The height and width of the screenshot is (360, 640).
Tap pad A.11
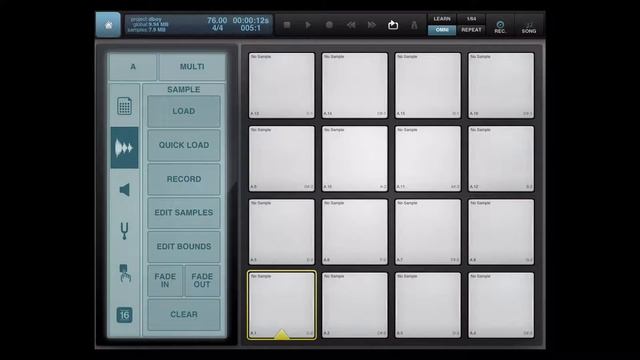point(428,159)
